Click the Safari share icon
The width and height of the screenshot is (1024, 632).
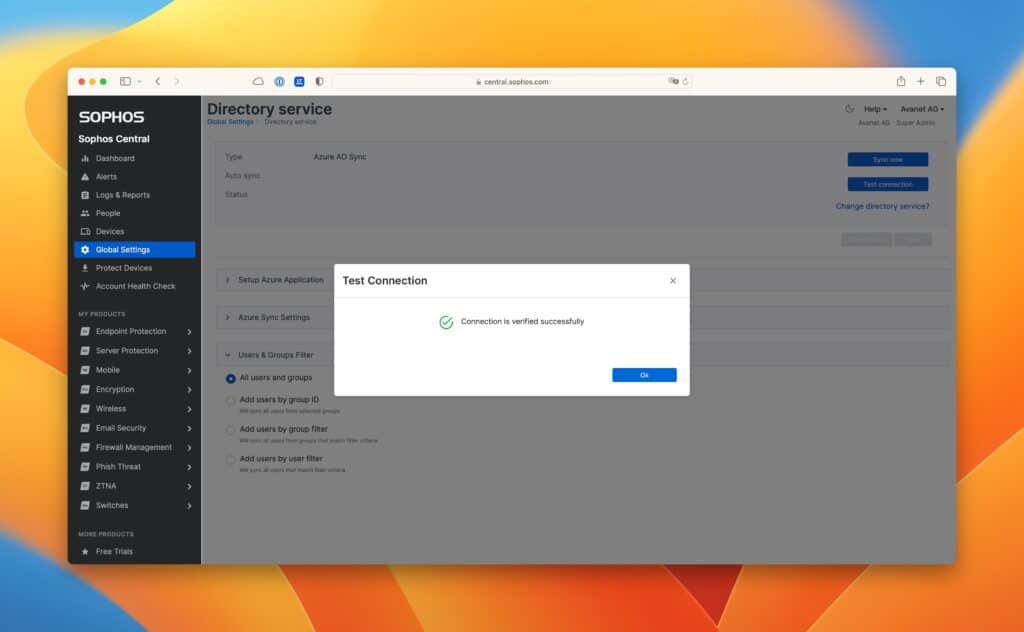coord(901,81)
